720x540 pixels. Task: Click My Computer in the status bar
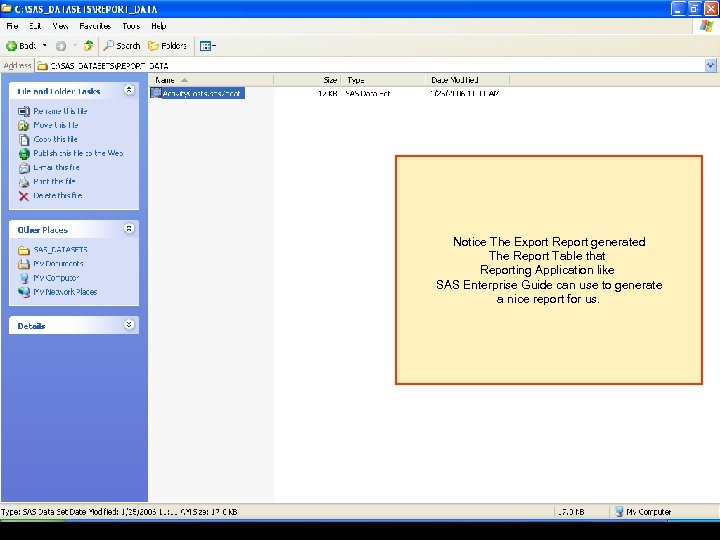pos(643,512)
